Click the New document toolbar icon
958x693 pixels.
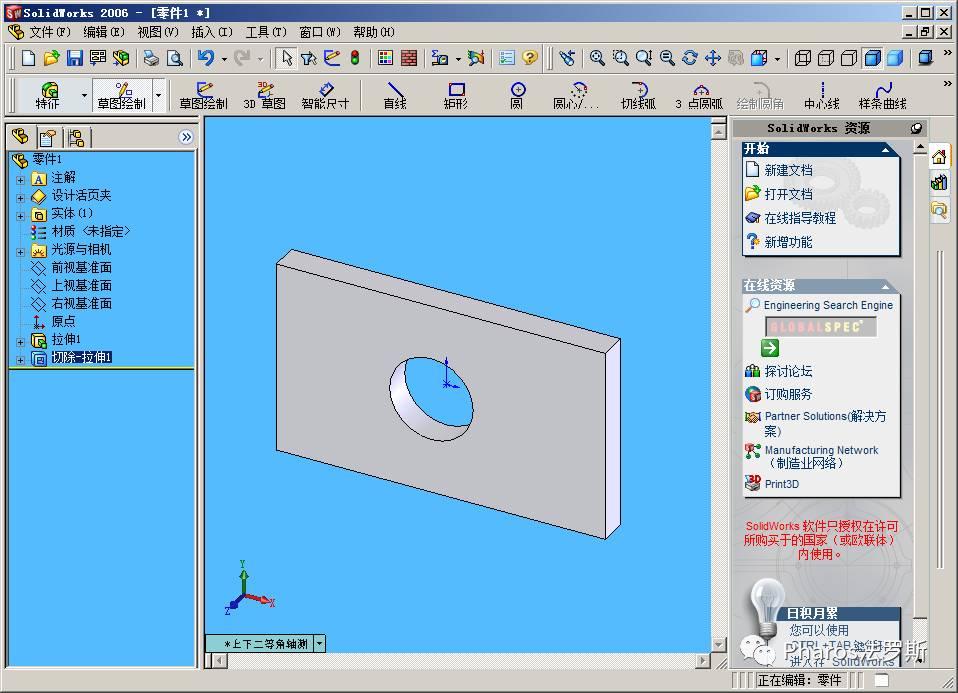[x=28, y=58]
